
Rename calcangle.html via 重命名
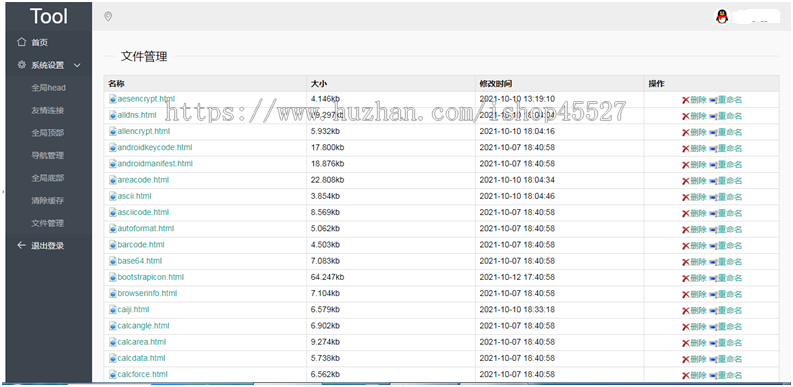tap(726, 326)
